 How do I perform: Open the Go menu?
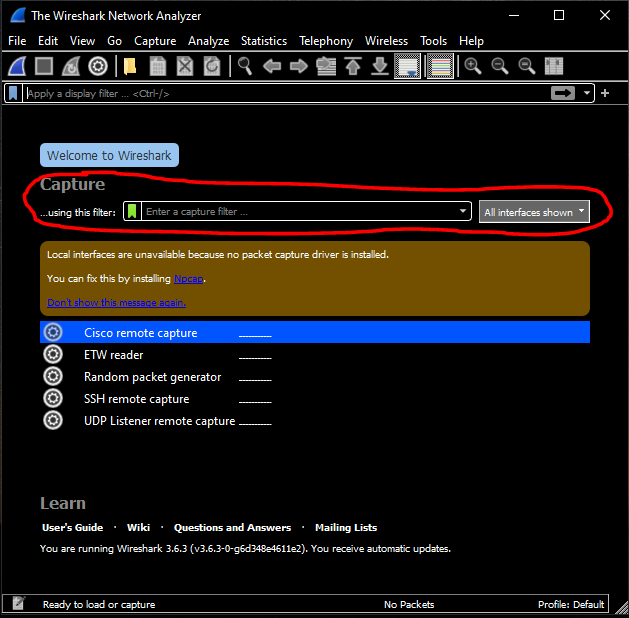(114, 41)
